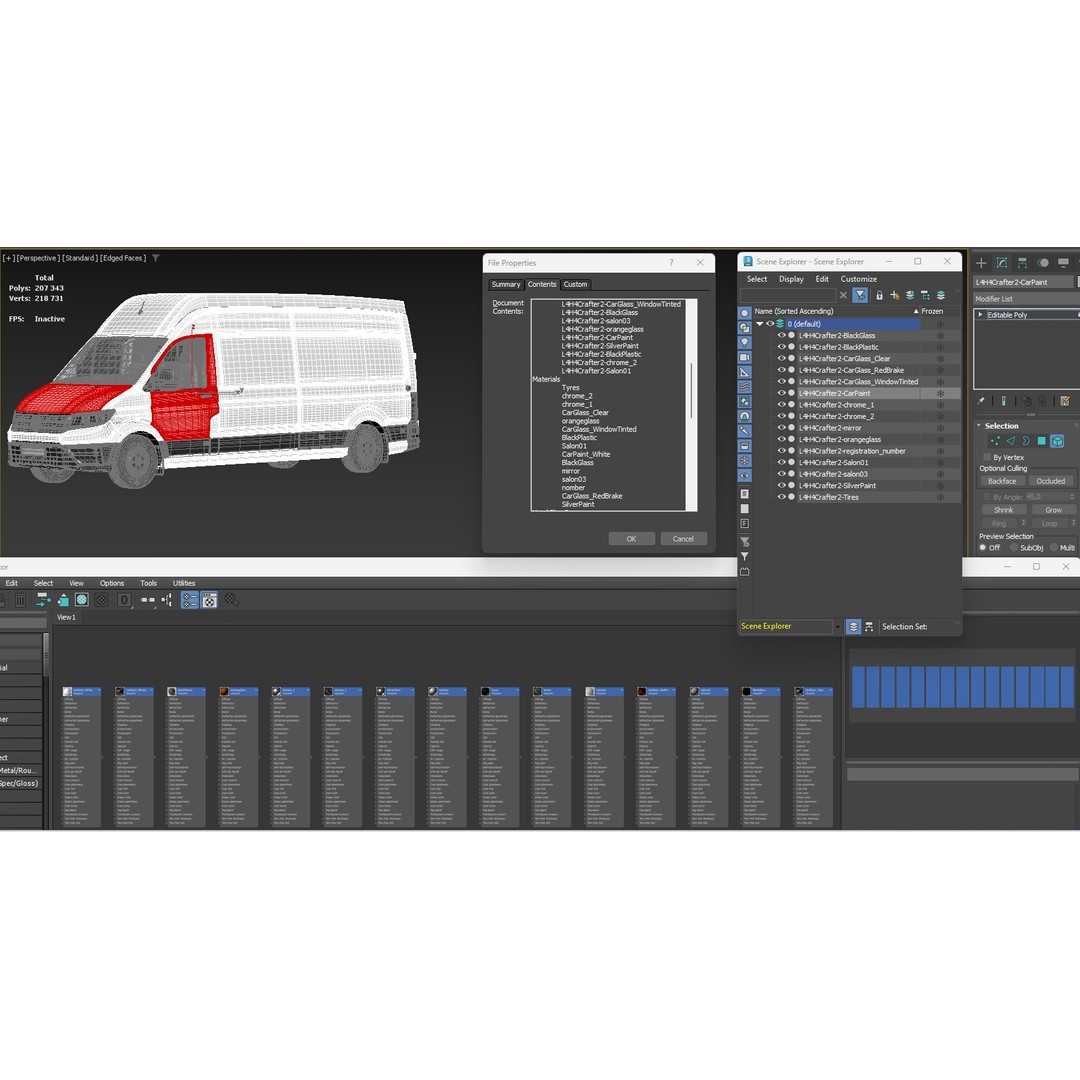This screenshot has height=1080, width=1080.
Task: Hide the L4H4Crafter2-CarPaint object via eye icon
Action: (781, 393)
